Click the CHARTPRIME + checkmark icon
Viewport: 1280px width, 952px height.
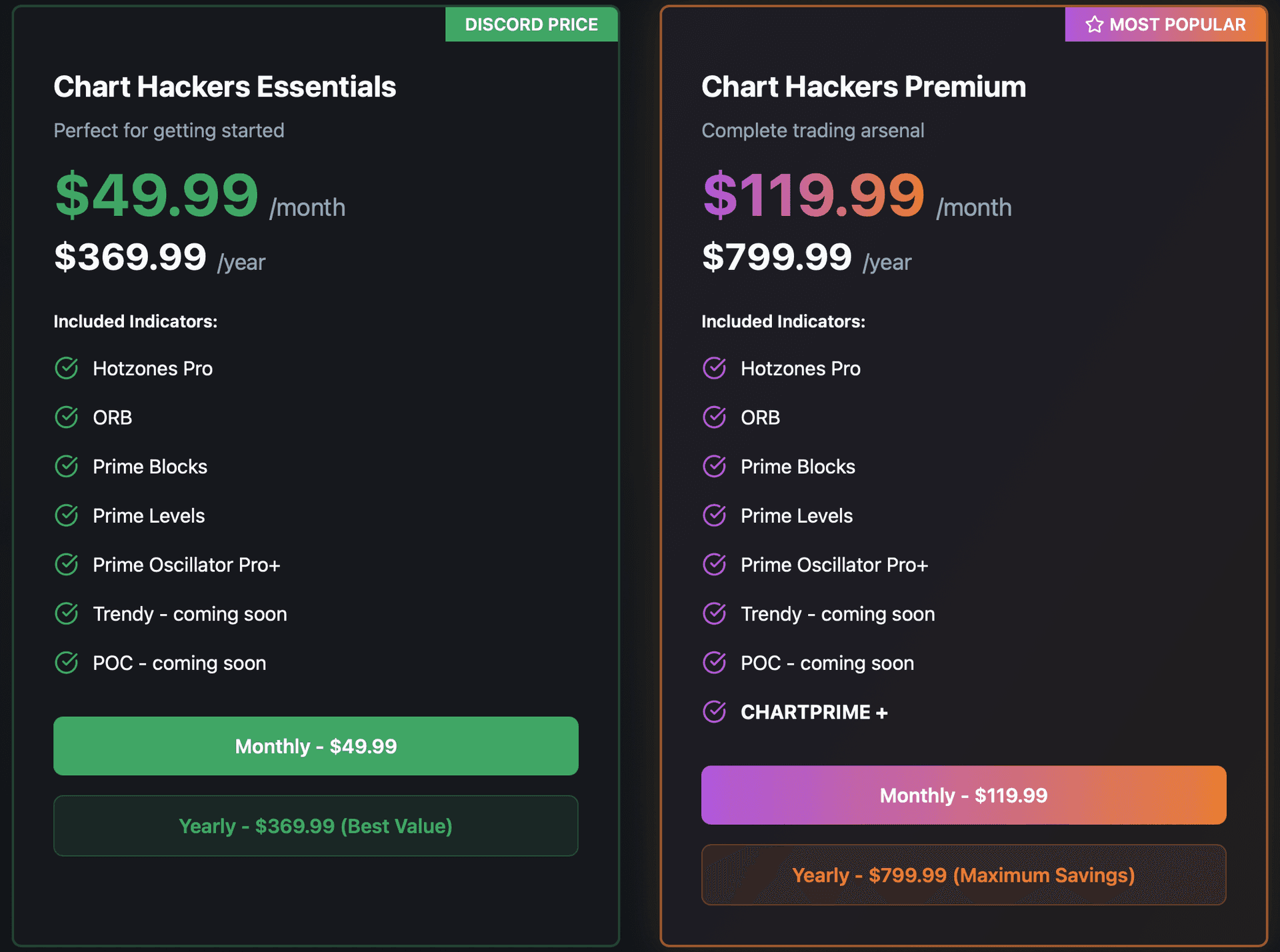[x=715, y=712]
